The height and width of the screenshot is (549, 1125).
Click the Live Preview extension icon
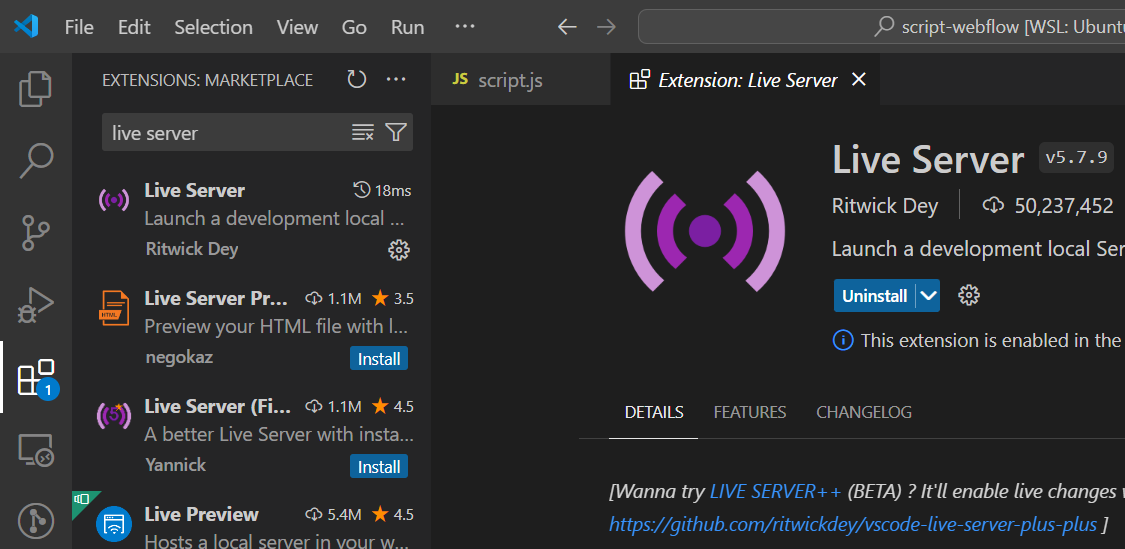[x=114, y=525]
